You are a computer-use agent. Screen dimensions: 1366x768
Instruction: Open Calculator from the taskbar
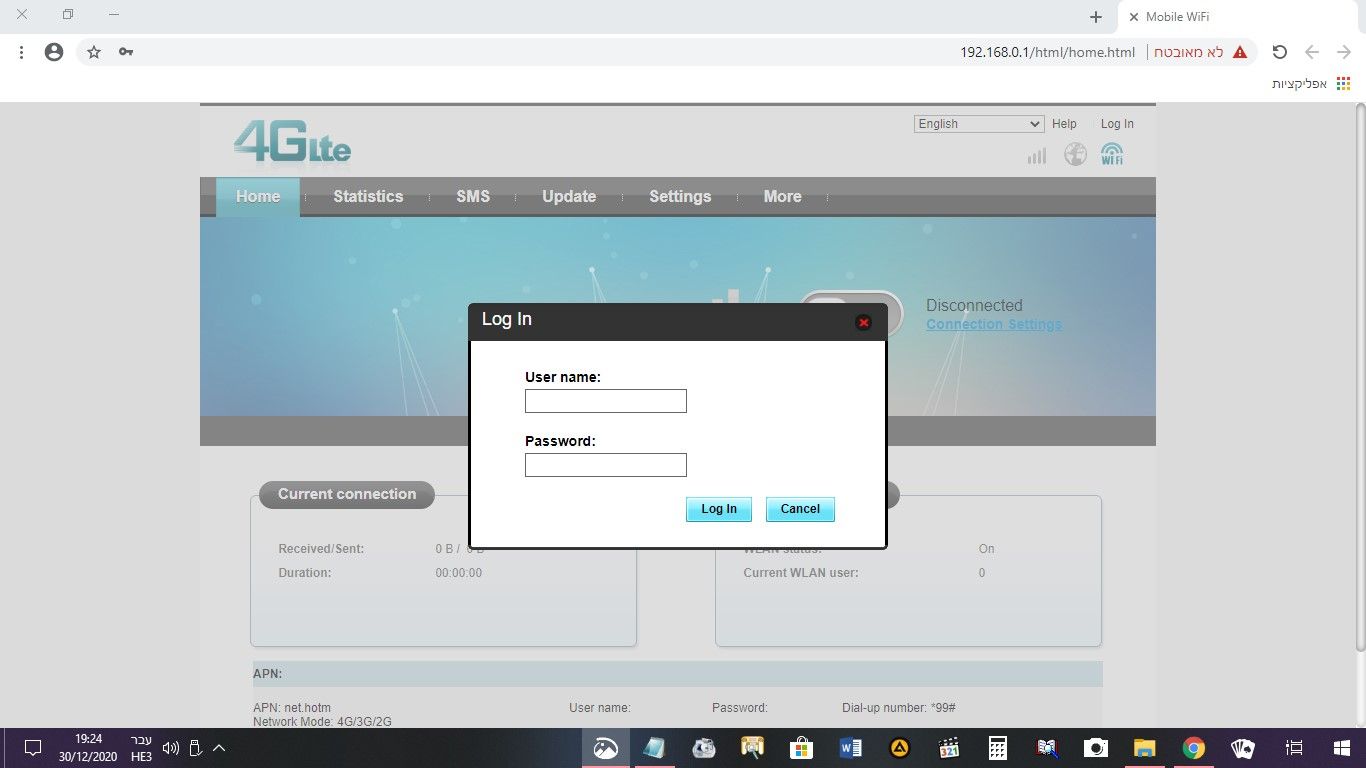(997, 748)
